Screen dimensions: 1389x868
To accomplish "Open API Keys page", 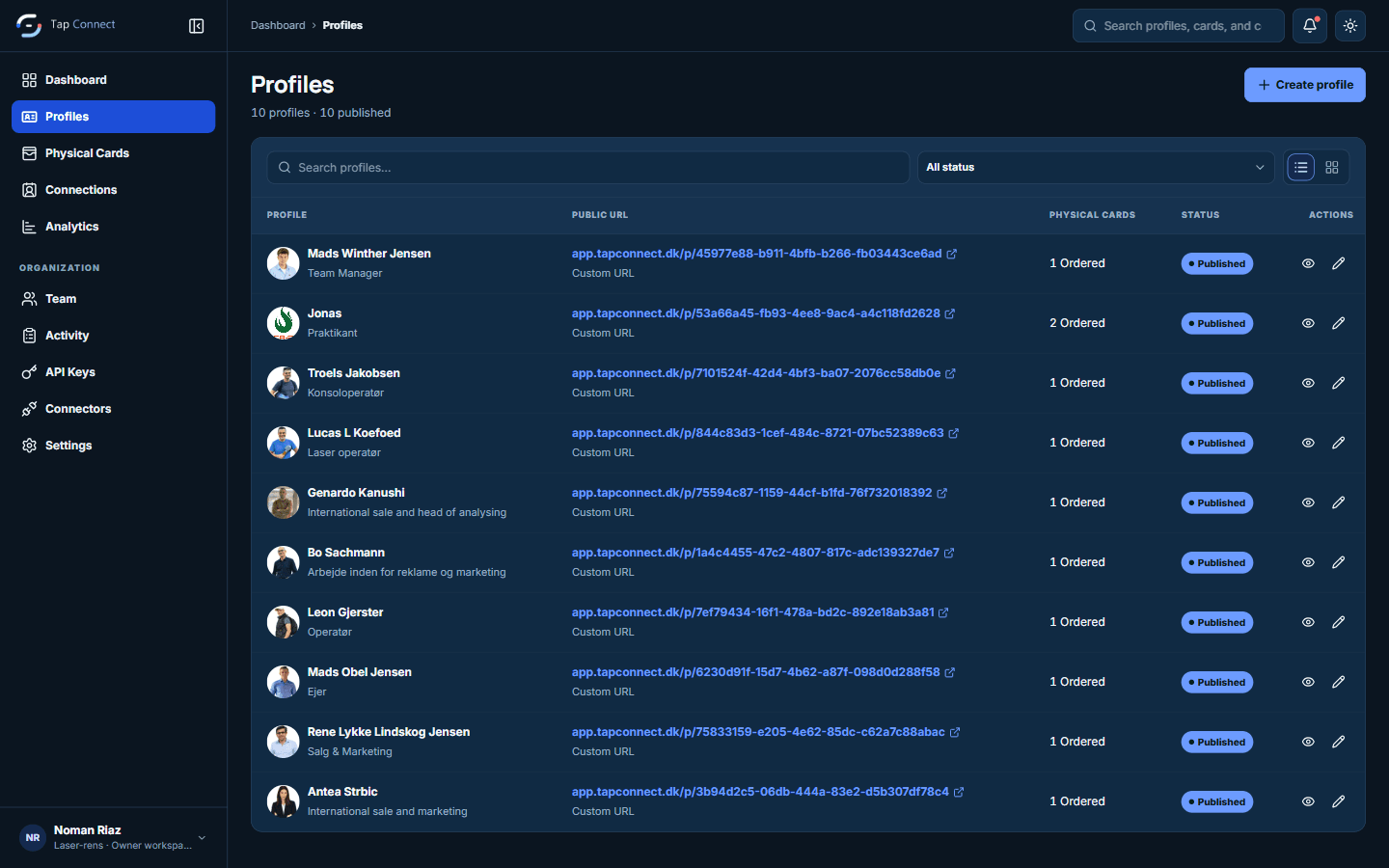I will click(114, 372).
